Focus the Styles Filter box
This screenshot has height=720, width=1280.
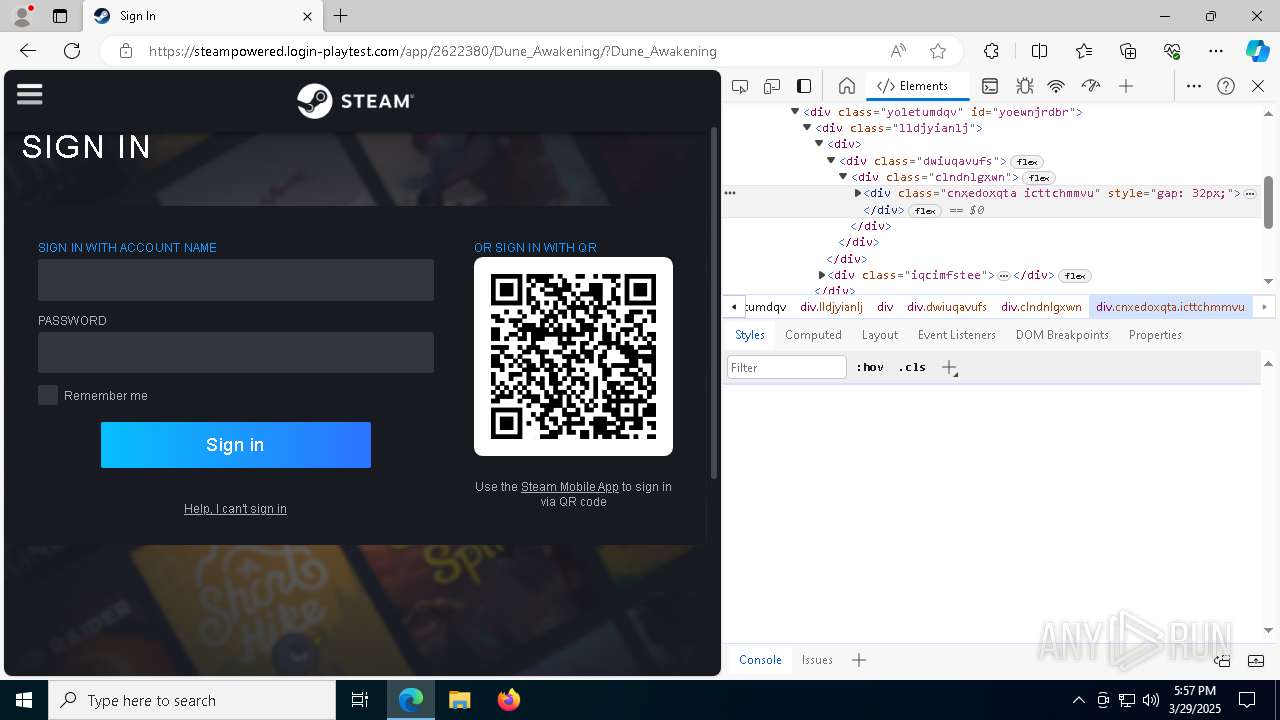point(787,367)
